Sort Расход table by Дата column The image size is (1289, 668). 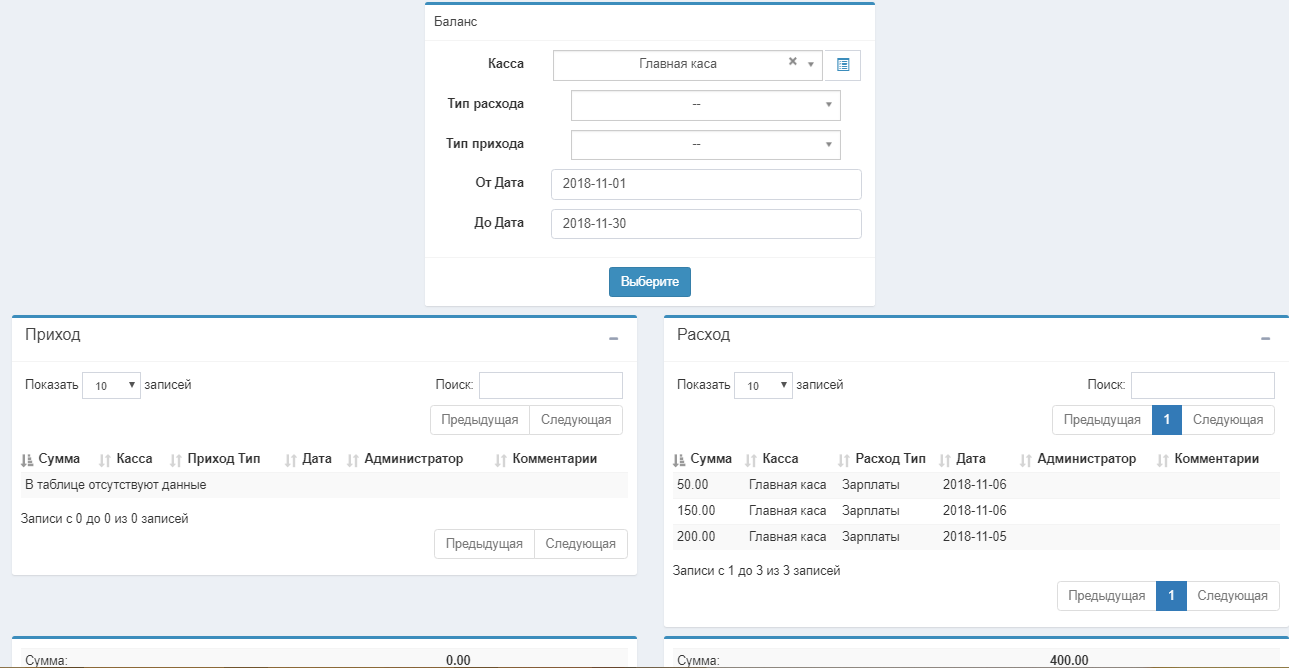coord(969,459)
